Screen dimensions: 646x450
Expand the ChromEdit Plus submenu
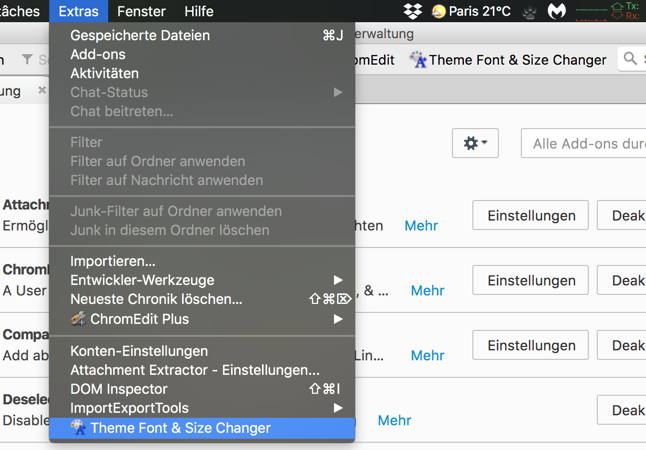coord(338,319)
